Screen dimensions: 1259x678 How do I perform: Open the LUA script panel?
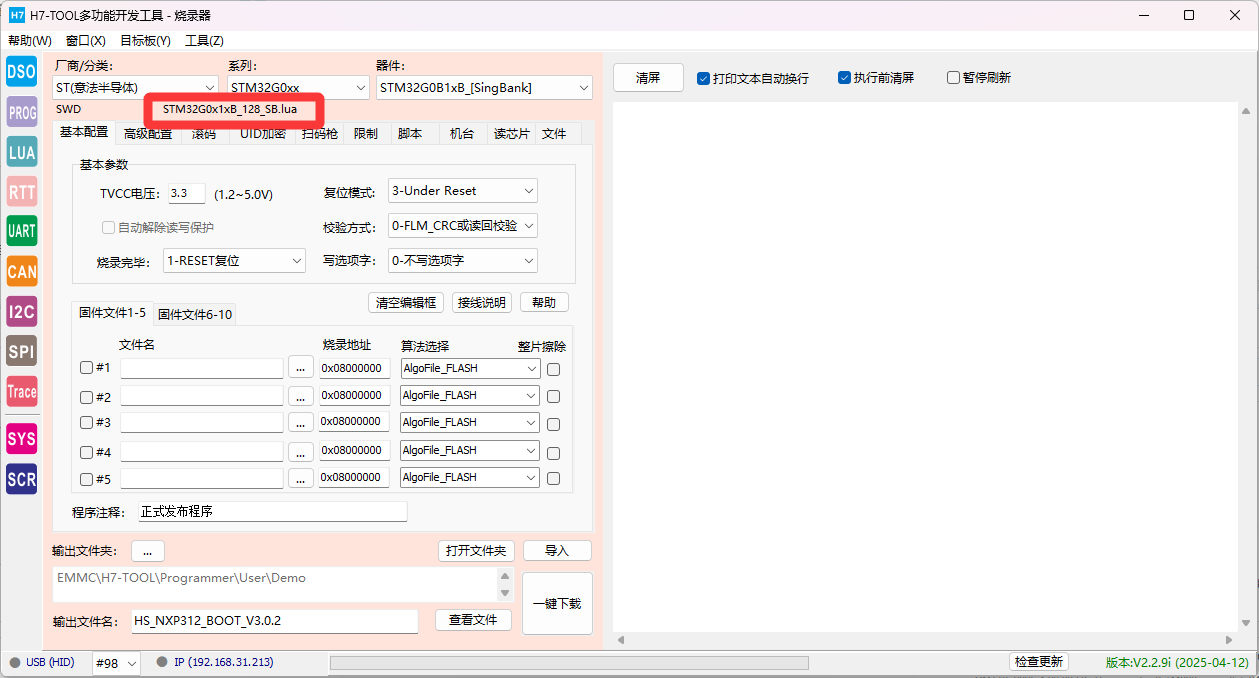tap(21, 152)
